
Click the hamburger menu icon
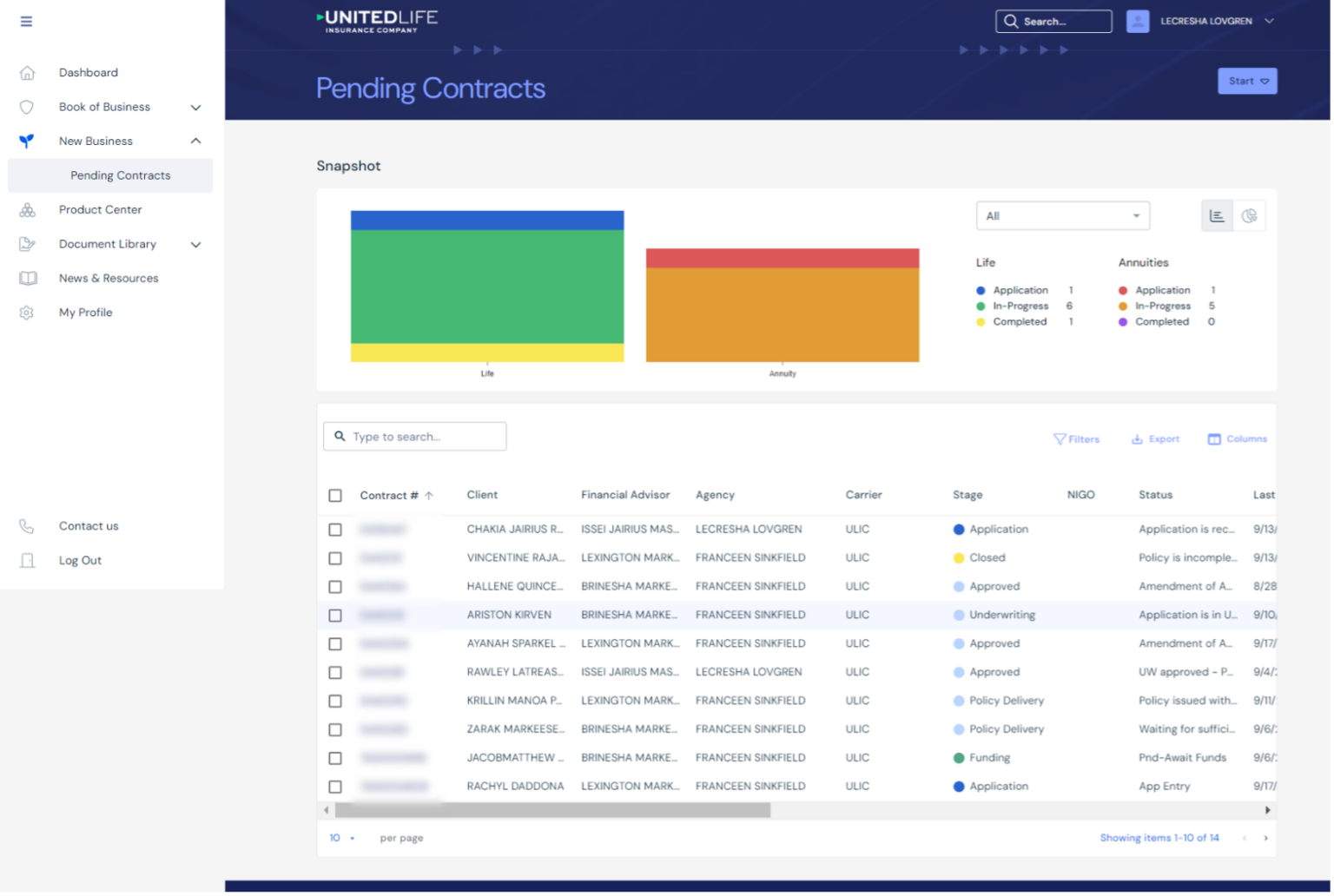[x=26, y=22]
